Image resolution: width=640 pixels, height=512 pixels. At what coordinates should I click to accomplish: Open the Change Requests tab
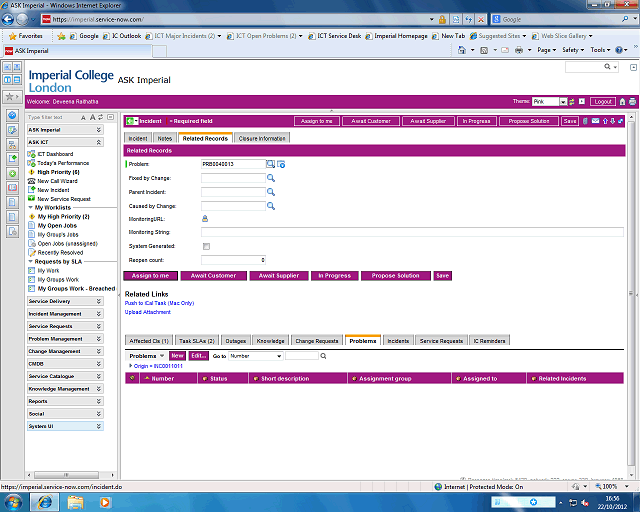316,341
